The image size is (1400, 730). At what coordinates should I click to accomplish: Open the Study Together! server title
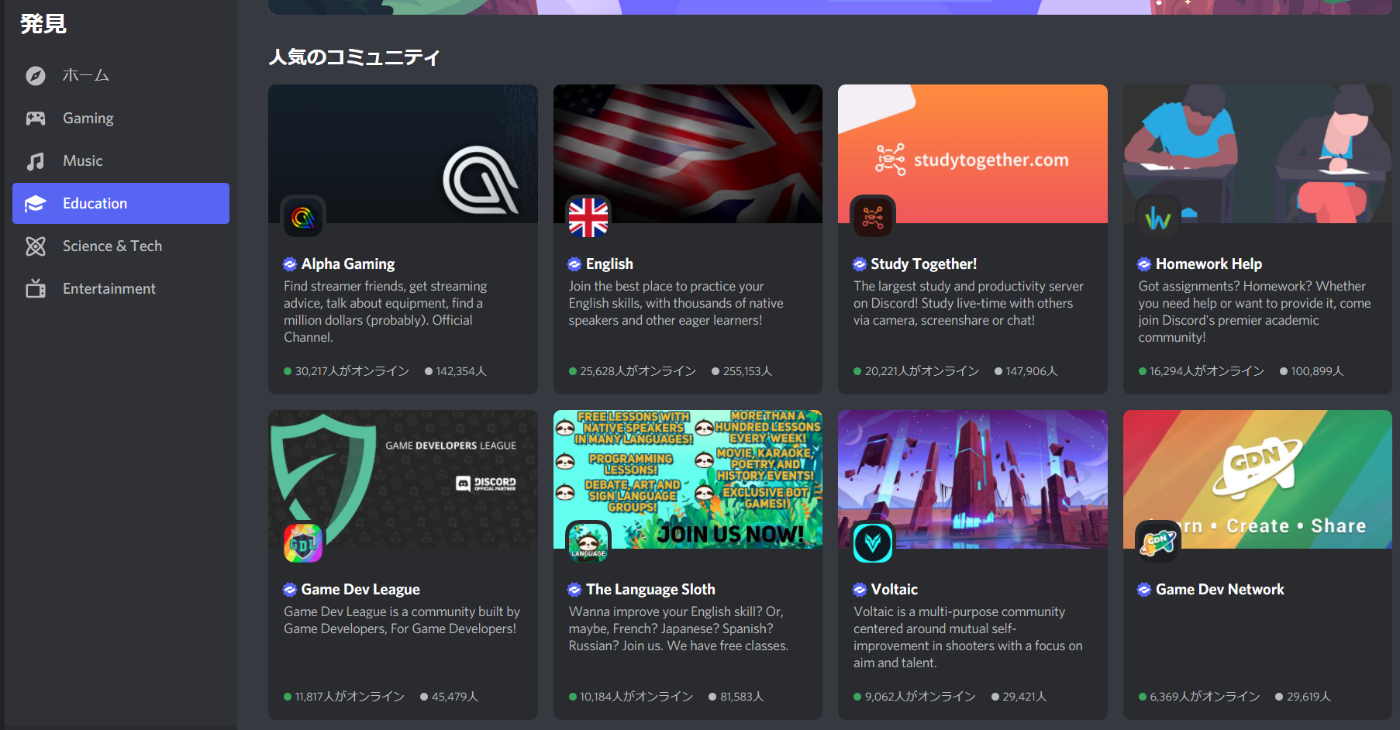[x=924, y=264]
